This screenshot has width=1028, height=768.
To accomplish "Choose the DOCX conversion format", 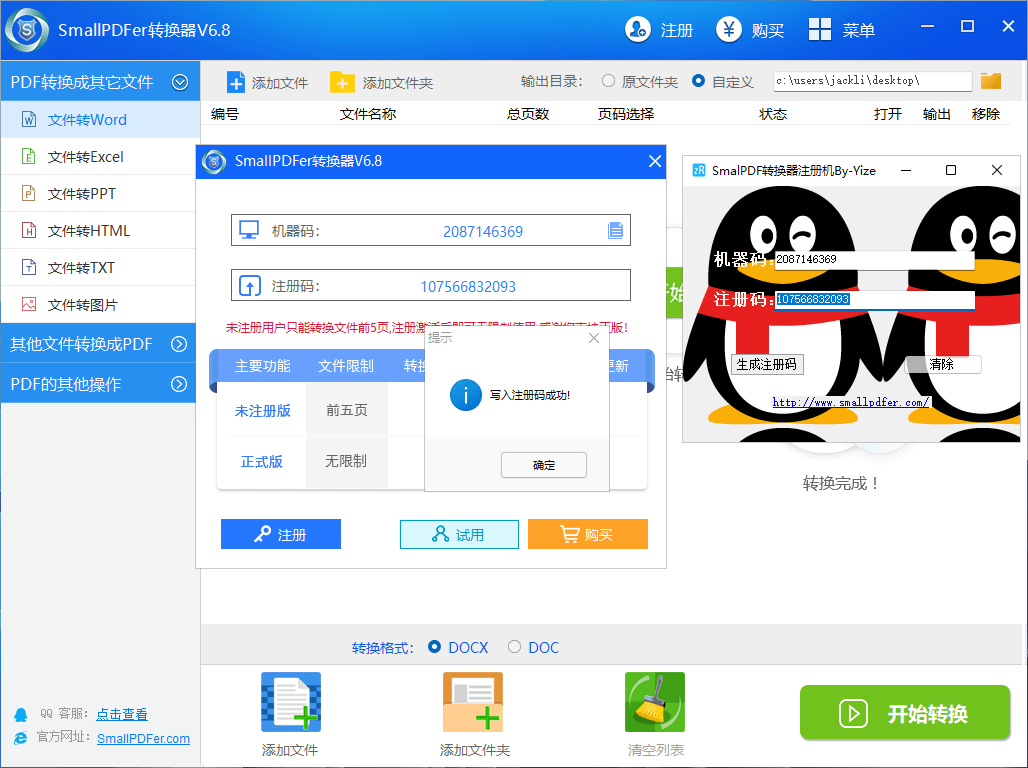I will tap(434, 647).
